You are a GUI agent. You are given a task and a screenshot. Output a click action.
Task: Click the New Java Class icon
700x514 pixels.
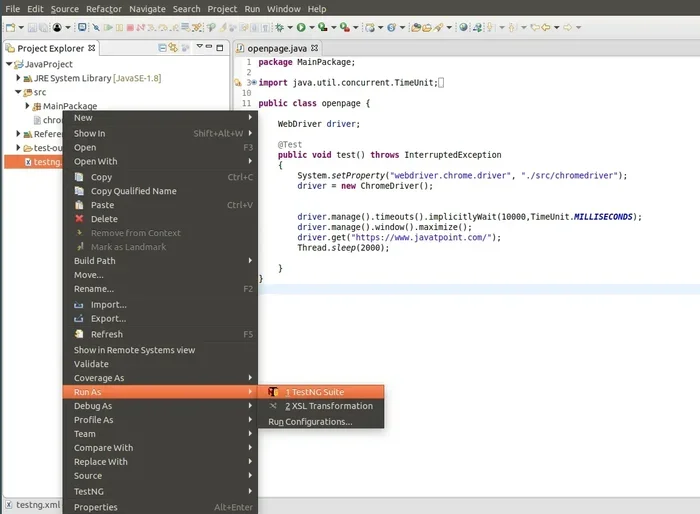coord(392,28)
